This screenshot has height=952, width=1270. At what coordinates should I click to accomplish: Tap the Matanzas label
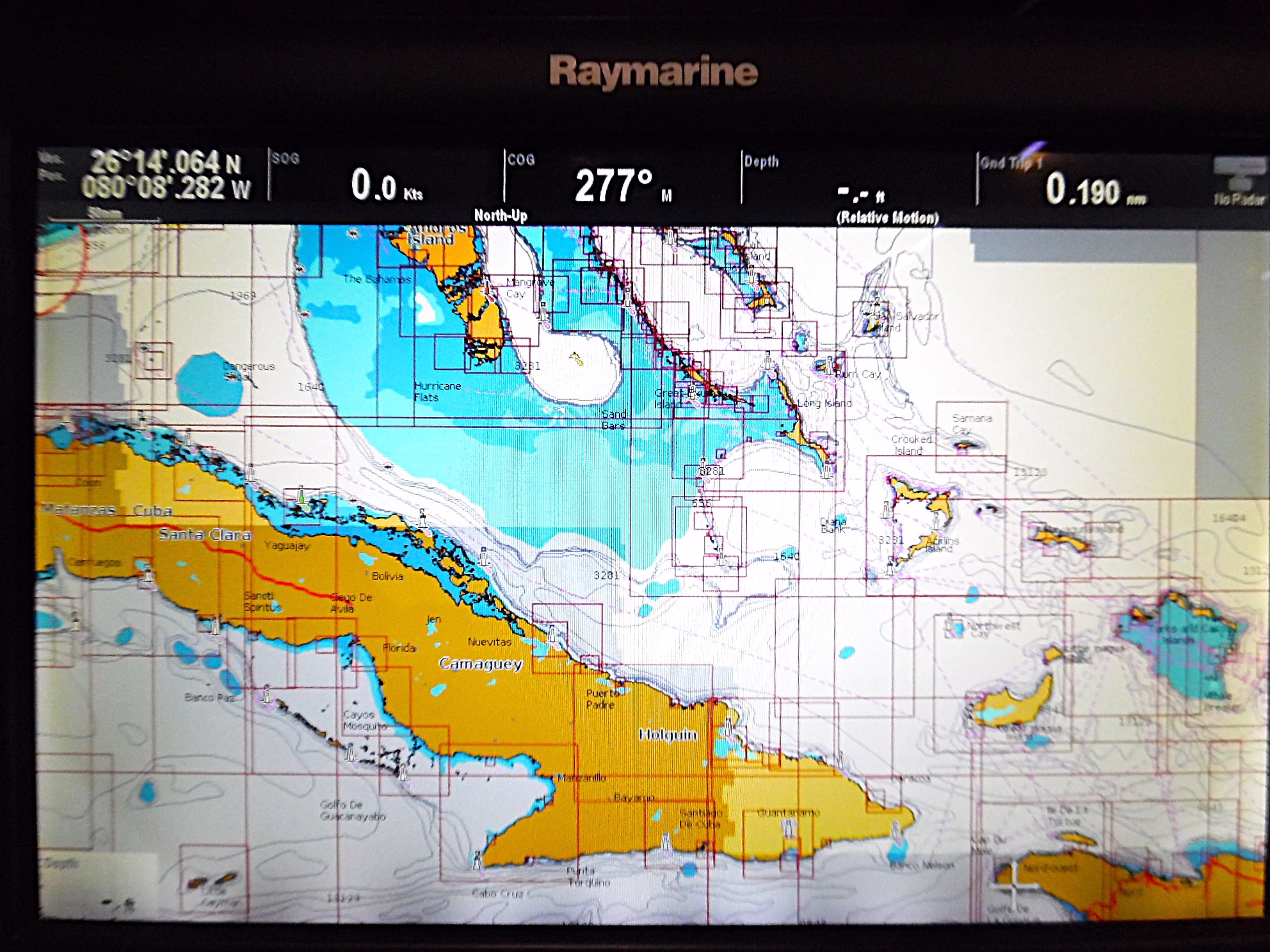click(78, 509)
